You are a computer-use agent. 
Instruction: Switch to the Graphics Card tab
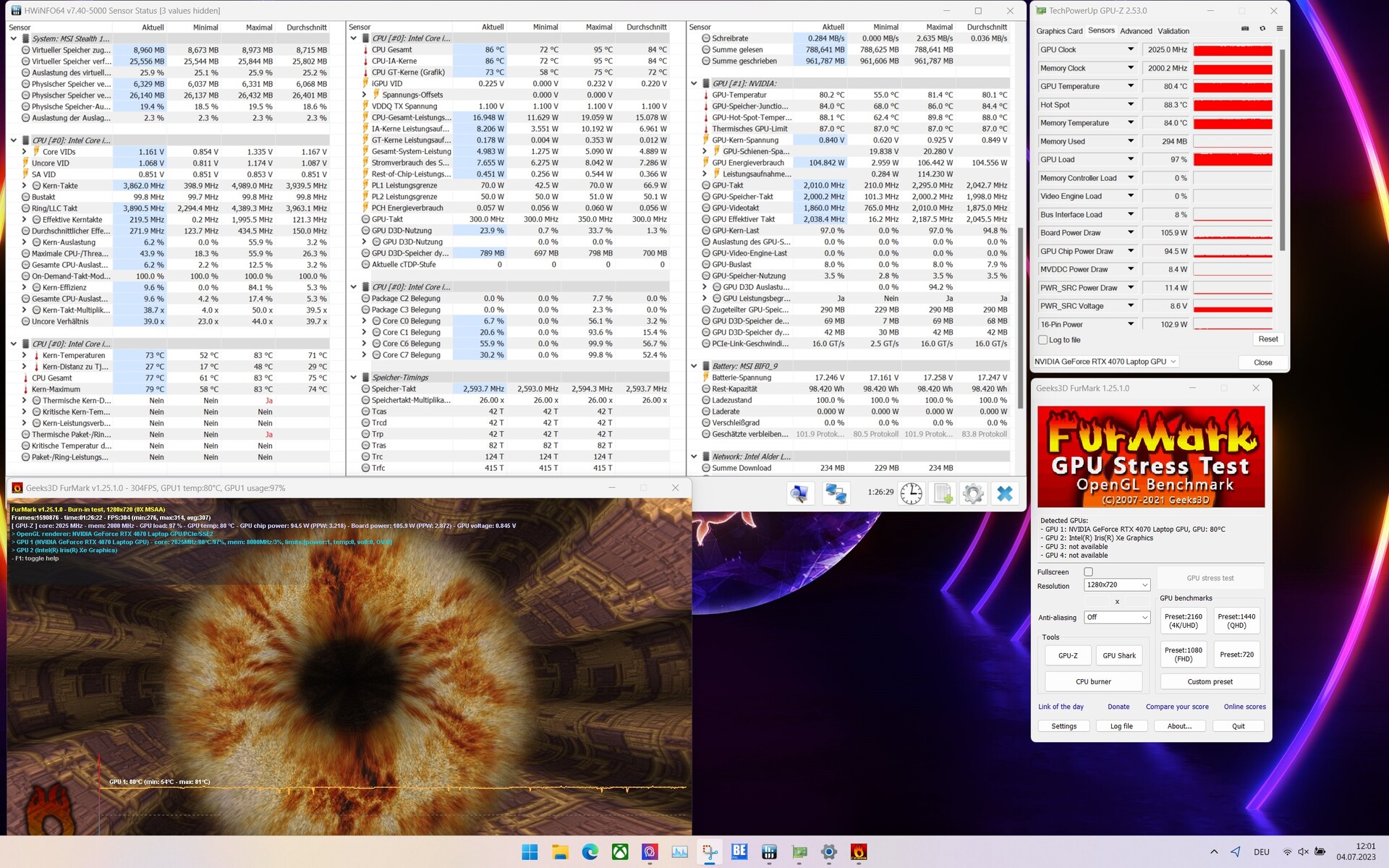tap(1059, 31)
